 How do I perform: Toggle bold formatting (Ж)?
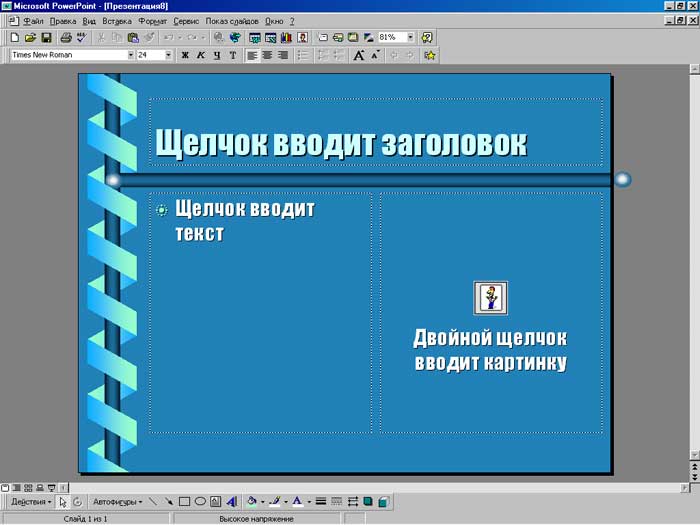pos(185,55)
